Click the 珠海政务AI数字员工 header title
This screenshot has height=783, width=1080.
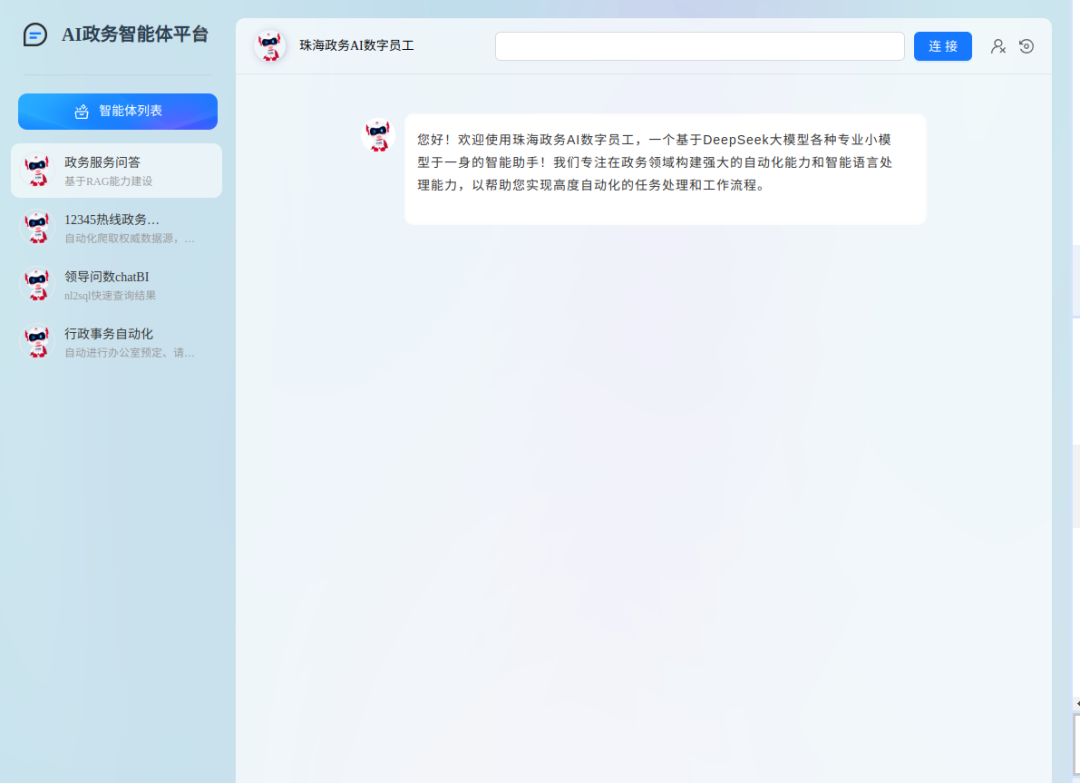[x=357, y=46]
